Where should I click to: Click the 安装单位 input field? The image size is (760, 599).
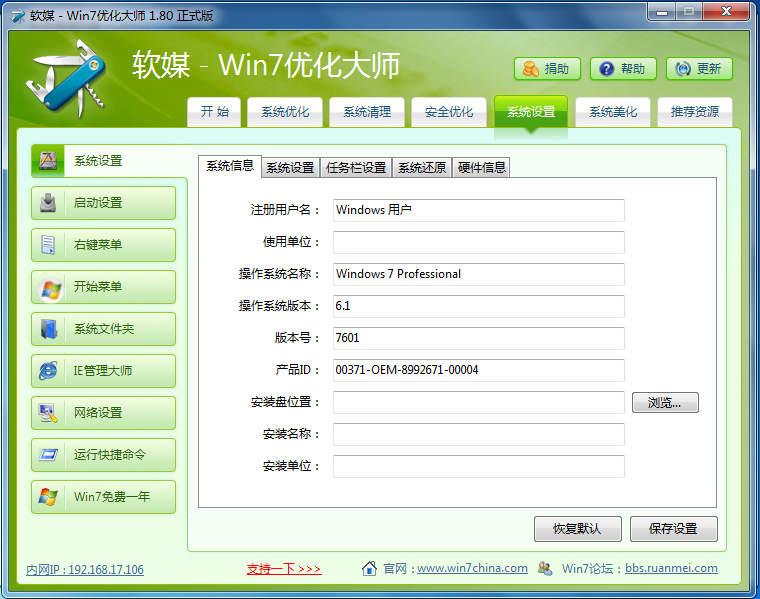click(x=478, y=466)
